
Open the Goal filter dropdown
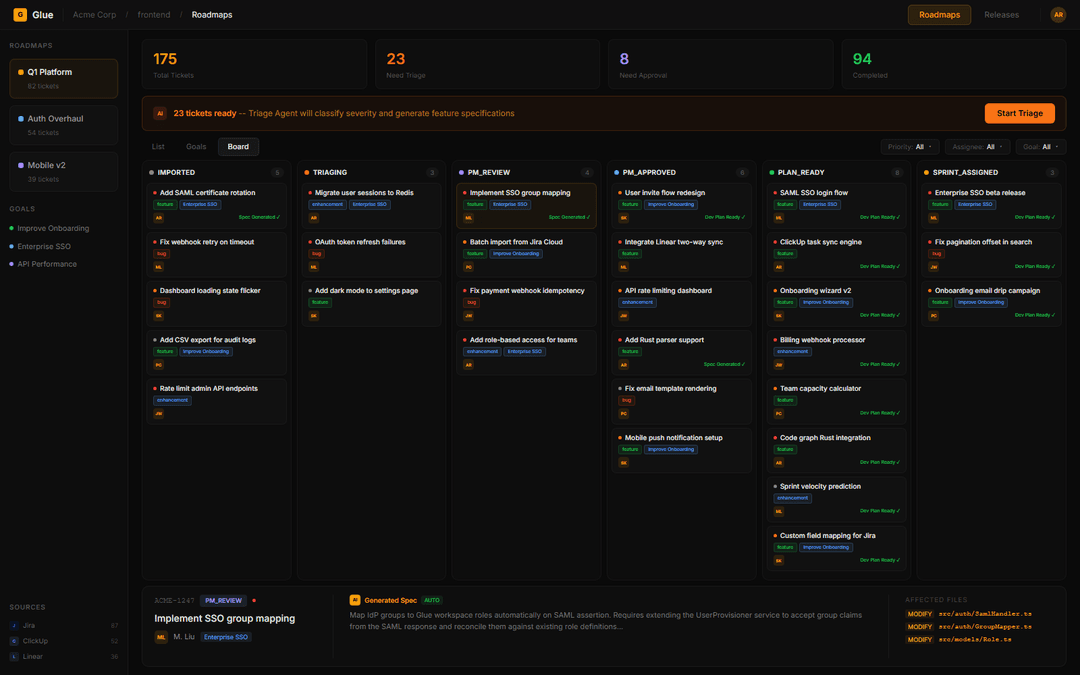[1040, 147]
